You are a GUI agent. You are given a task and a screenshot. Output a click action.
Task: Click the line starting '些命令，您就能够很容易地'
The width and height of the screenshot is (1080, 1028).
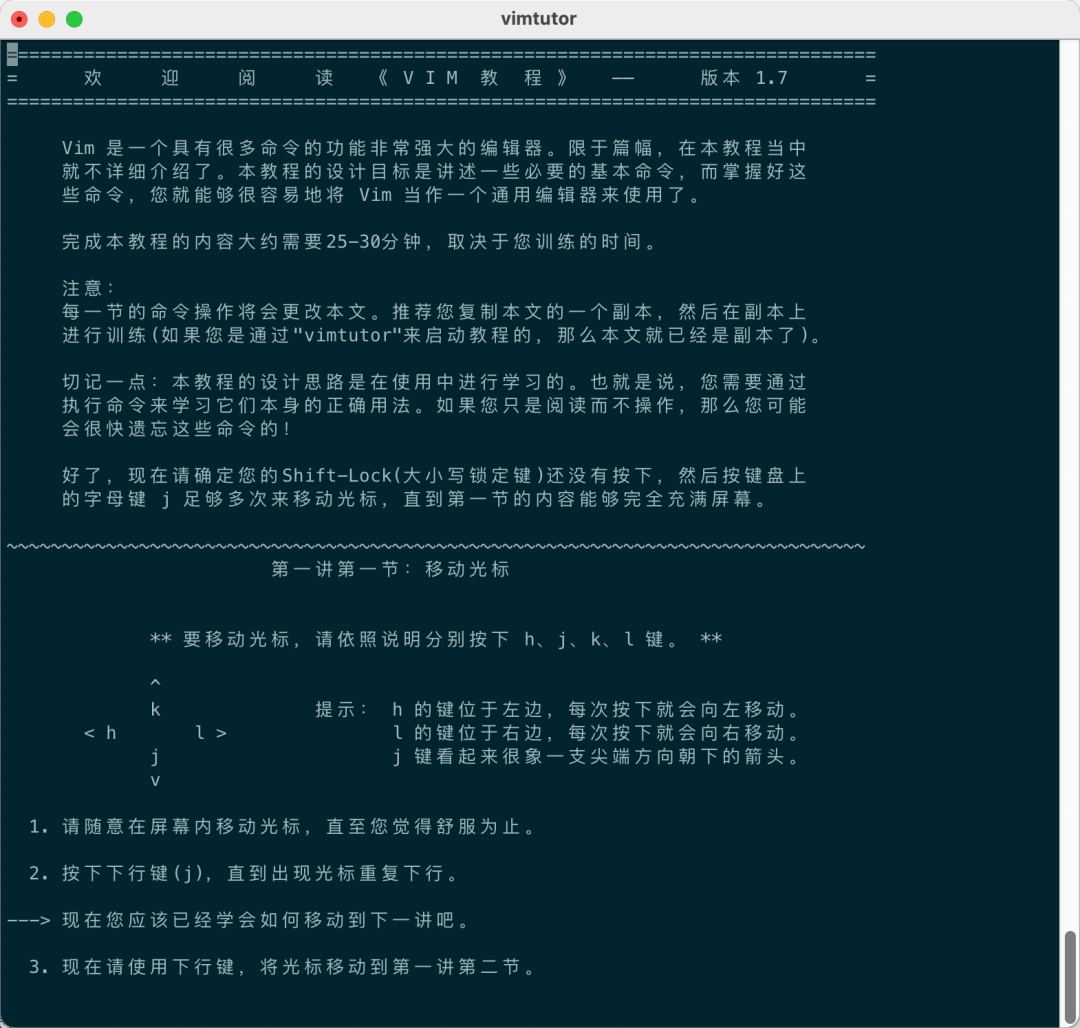381,195
